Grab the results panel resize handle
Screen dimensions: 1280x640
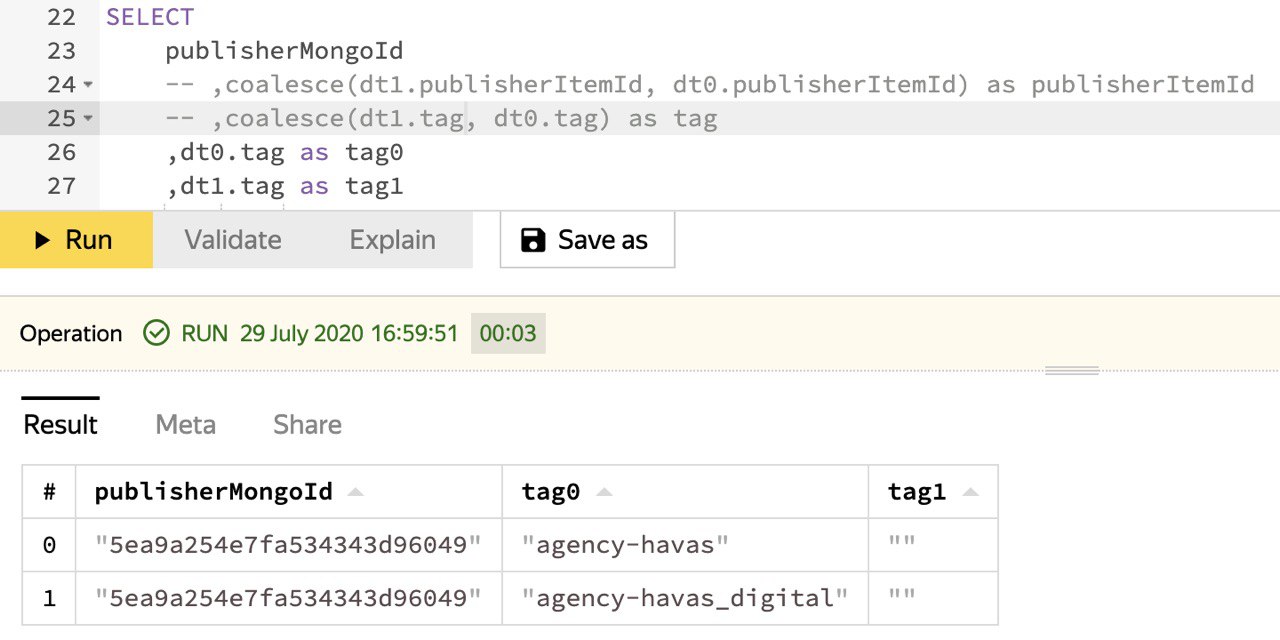click(1072, 370)
